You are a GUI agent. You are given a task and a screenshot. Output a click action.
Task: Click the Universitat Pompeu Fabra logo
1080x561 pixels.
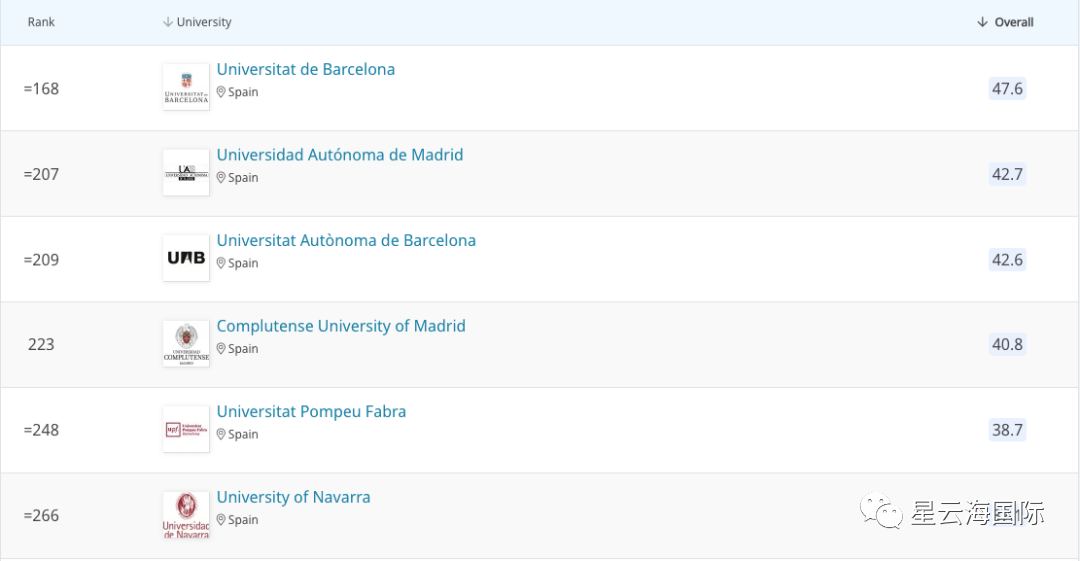[x=186, y=429]
